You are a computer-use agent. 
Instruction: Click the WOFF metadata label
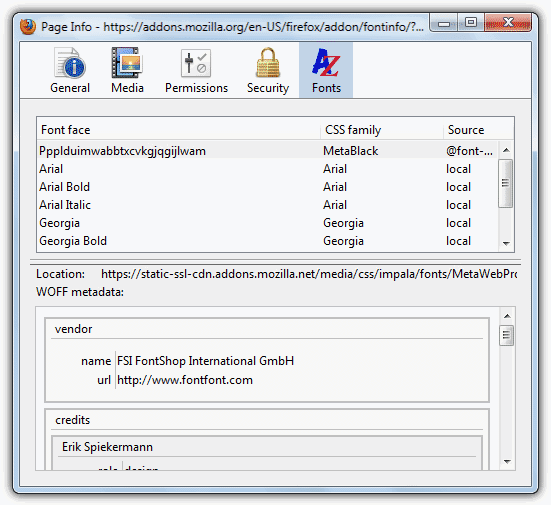(x=80, y=292)
